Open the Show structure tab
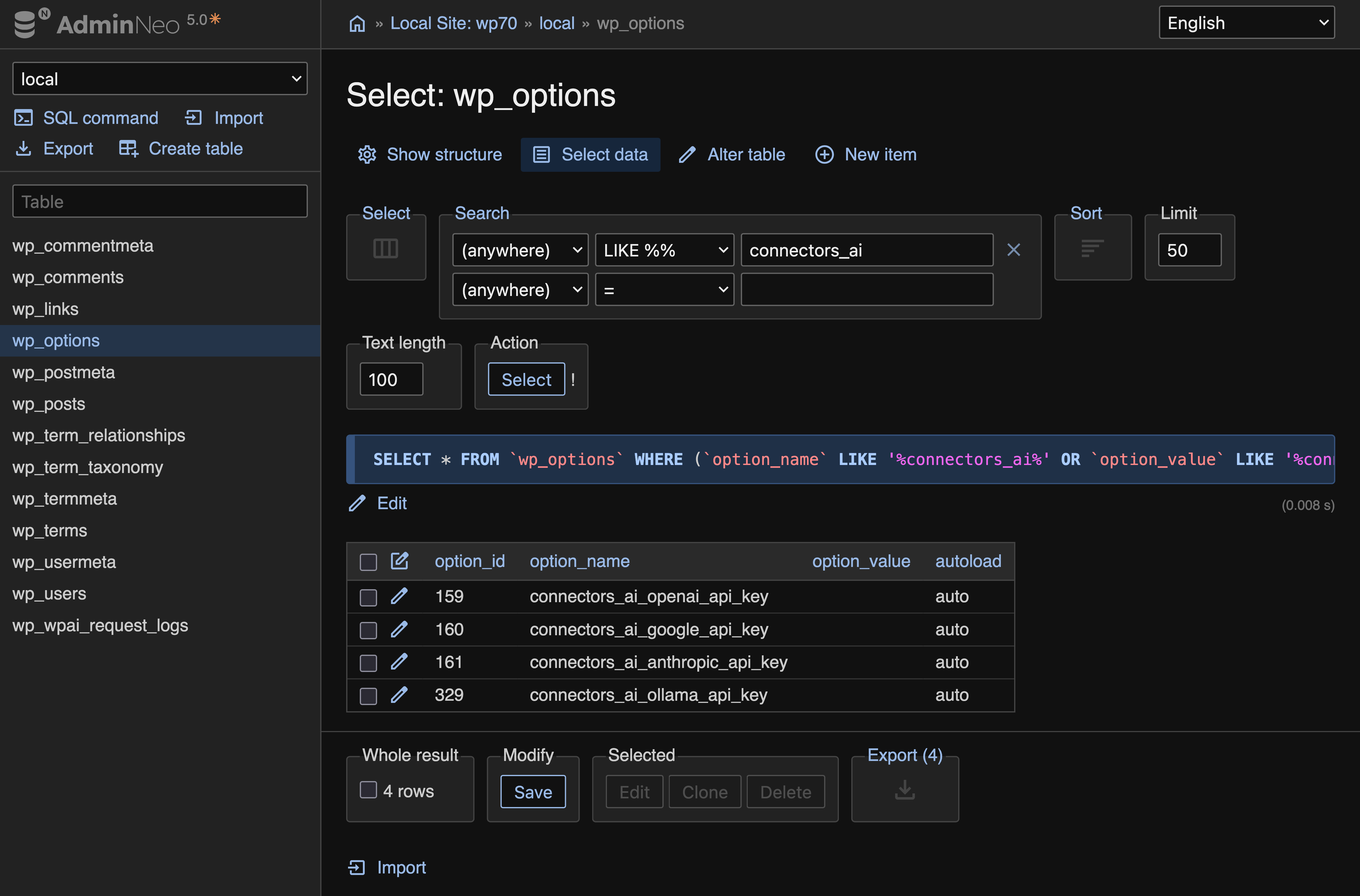This screenshot has width=1360, height=896. [430, 155]
